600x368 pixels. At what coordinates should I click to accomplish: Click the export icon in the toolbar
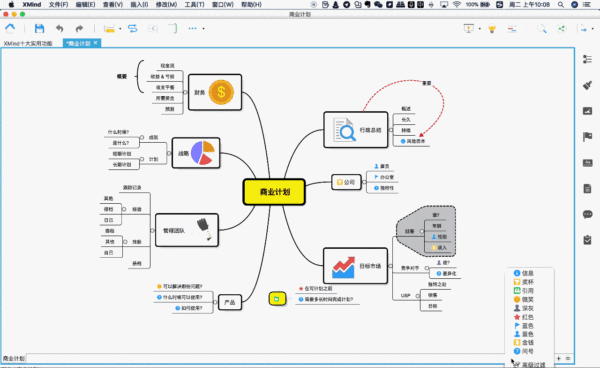(x=583, y=28)
